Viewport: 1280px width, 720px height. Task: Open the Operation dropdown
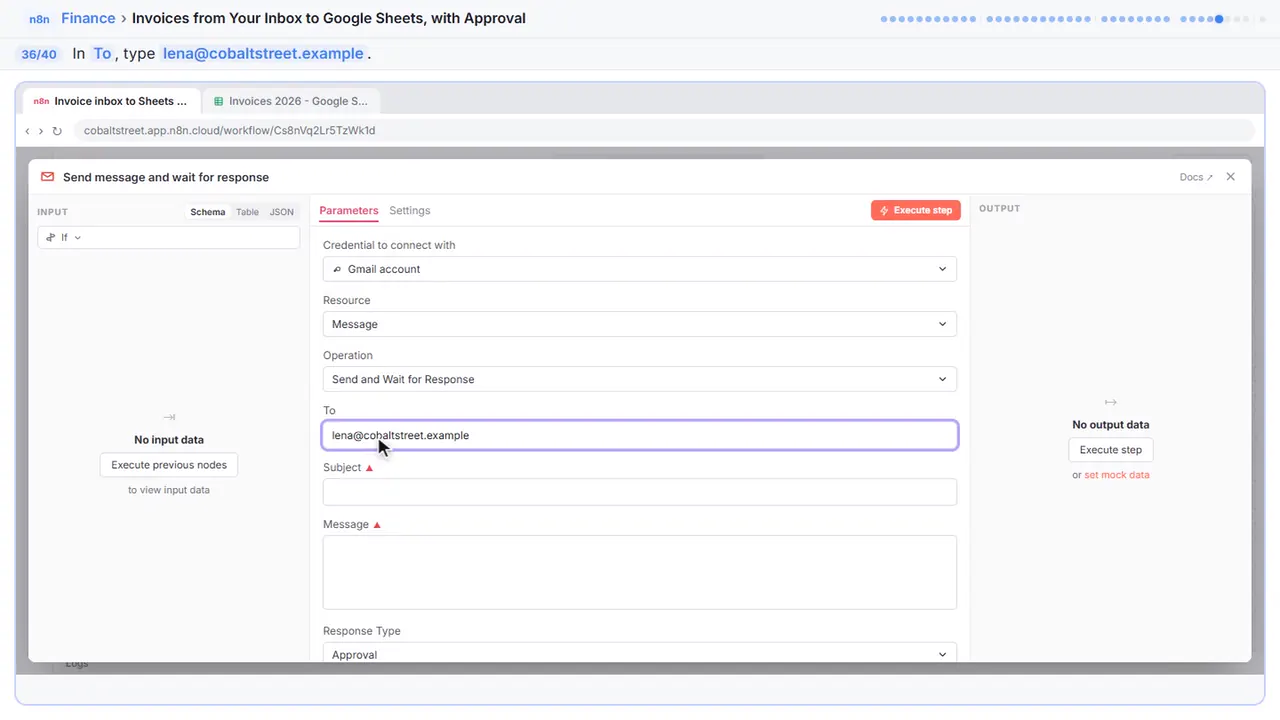[640, 379]
